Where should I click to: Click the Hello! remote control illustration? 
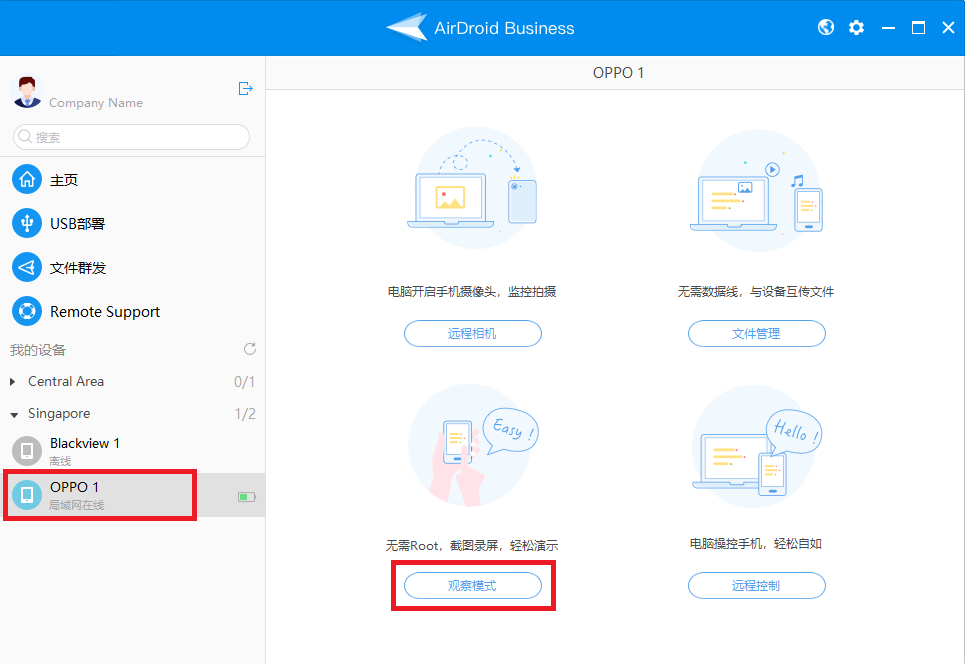point(756,447)
